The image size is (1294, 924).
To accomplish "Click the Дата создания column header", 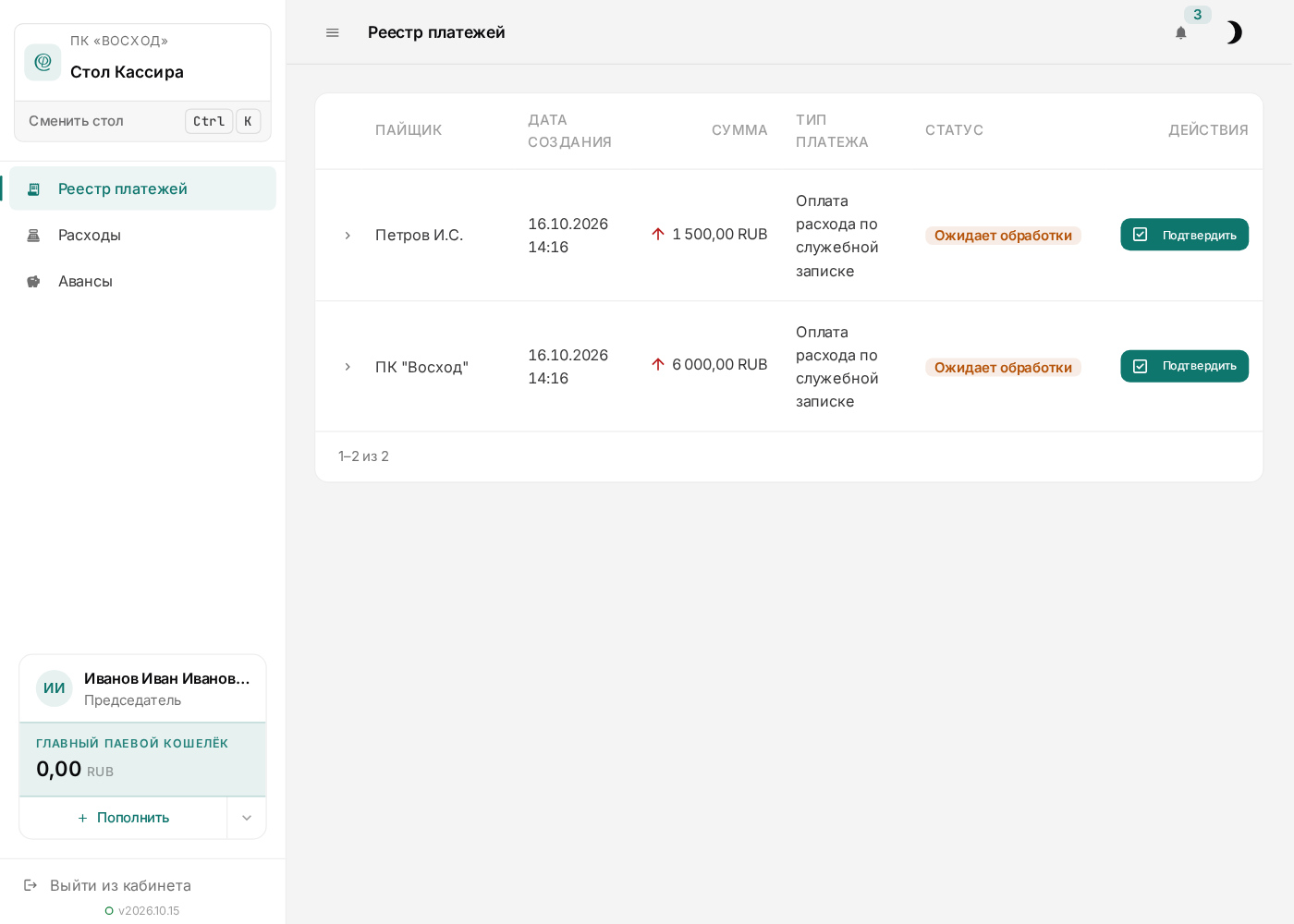I will [x=569, y=130].
